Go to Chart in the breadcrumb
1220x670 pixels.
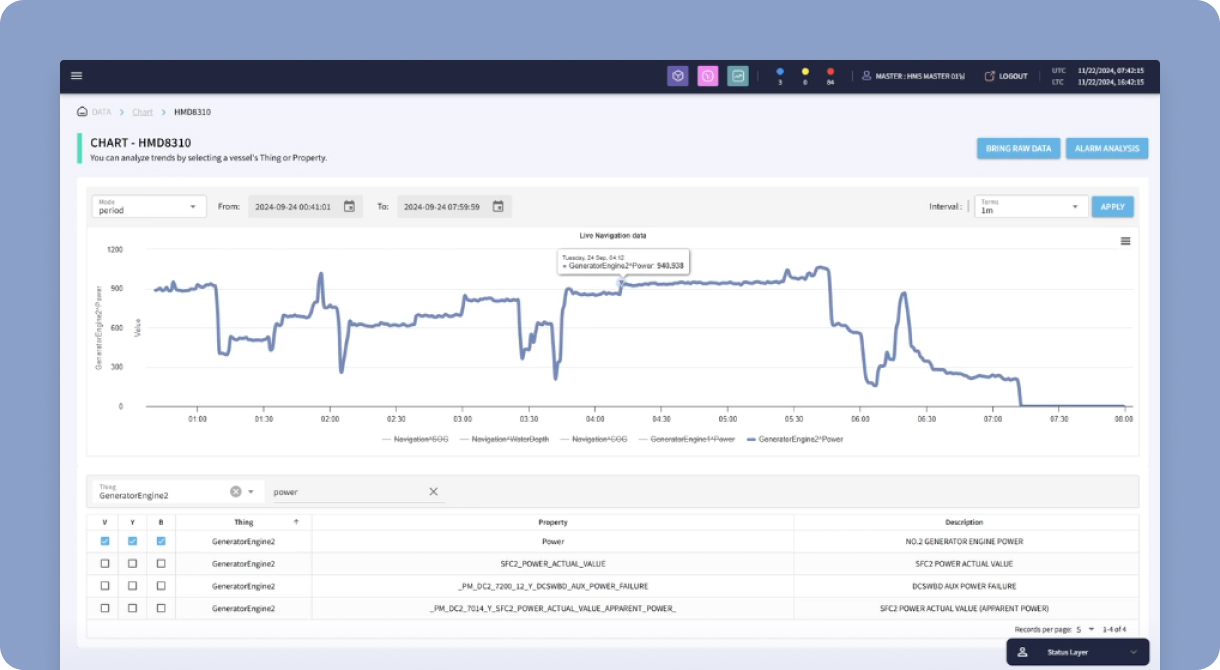click(143, 112)
